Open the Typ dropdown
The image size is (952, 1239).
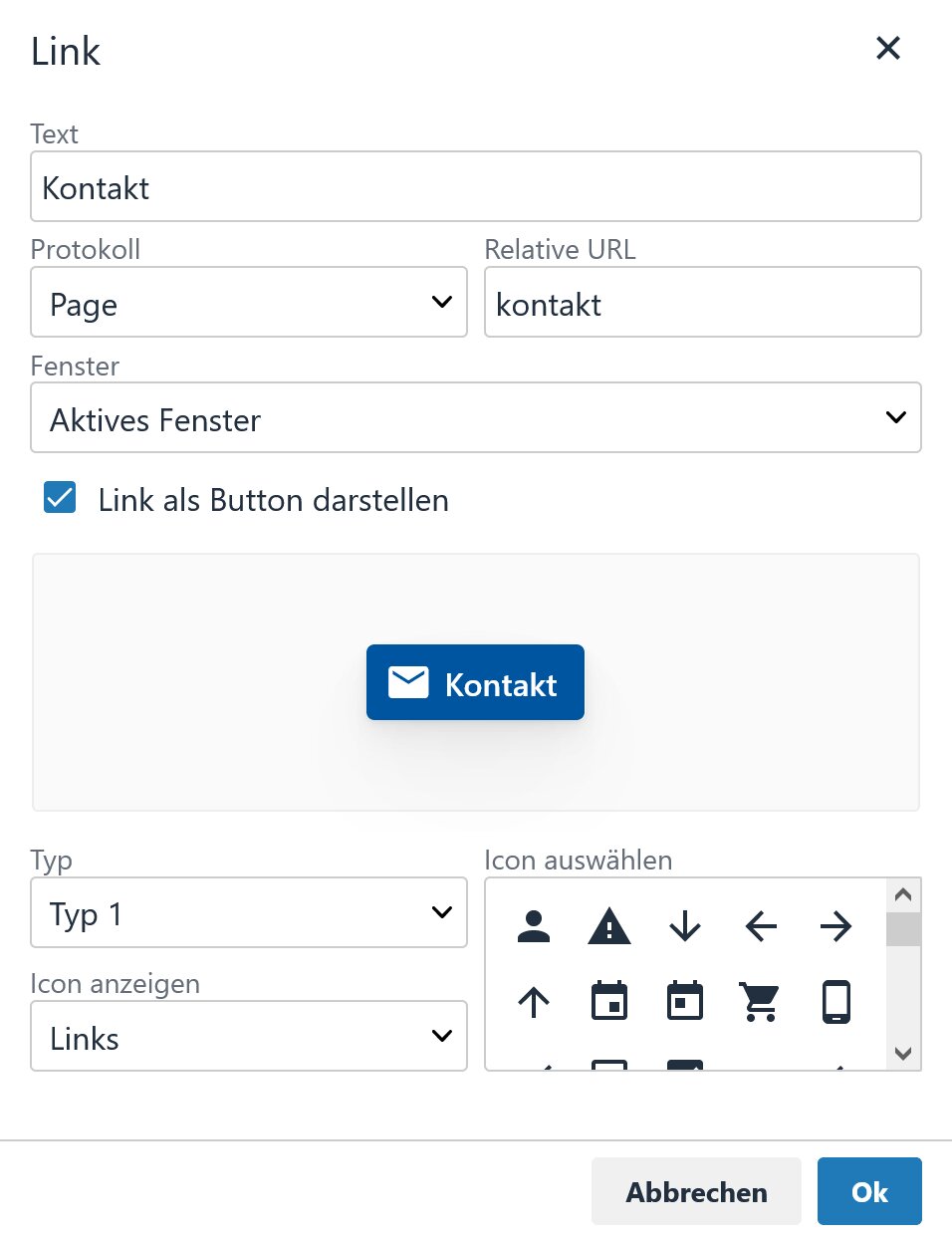coord(249,913)
